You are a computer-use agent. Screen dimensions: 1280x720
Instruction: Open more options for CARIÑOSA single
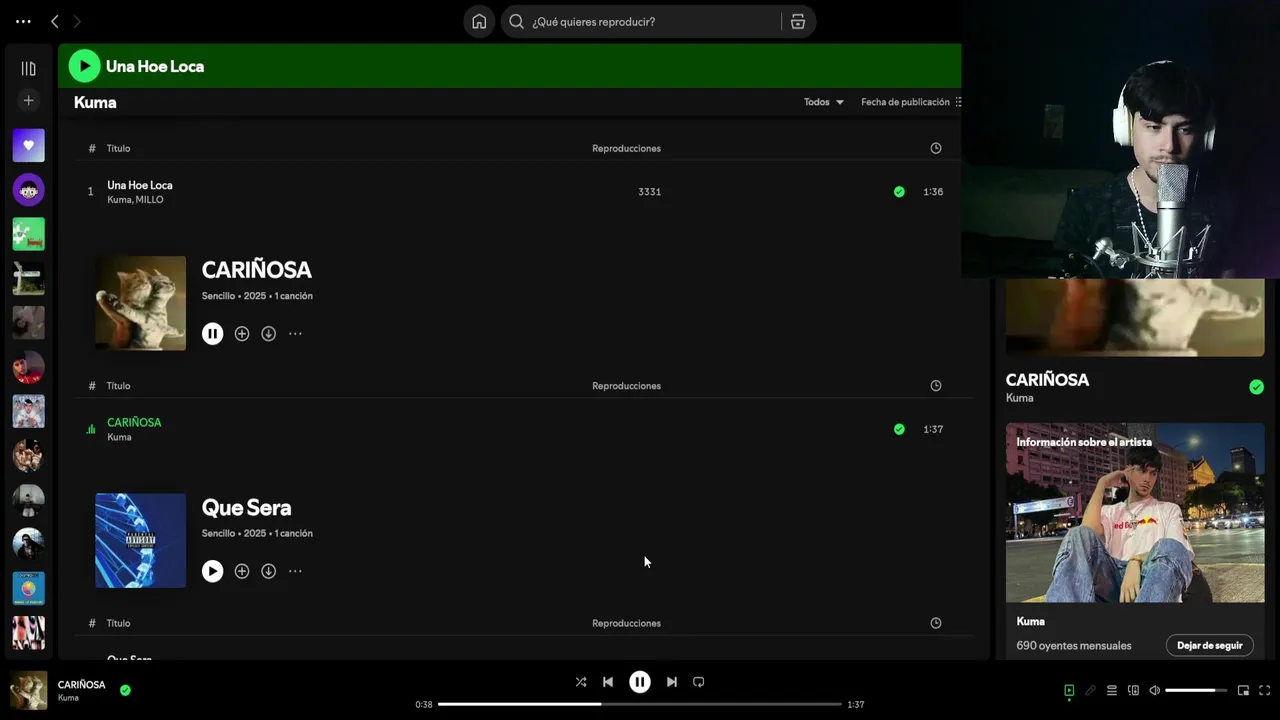pos(295,334)
